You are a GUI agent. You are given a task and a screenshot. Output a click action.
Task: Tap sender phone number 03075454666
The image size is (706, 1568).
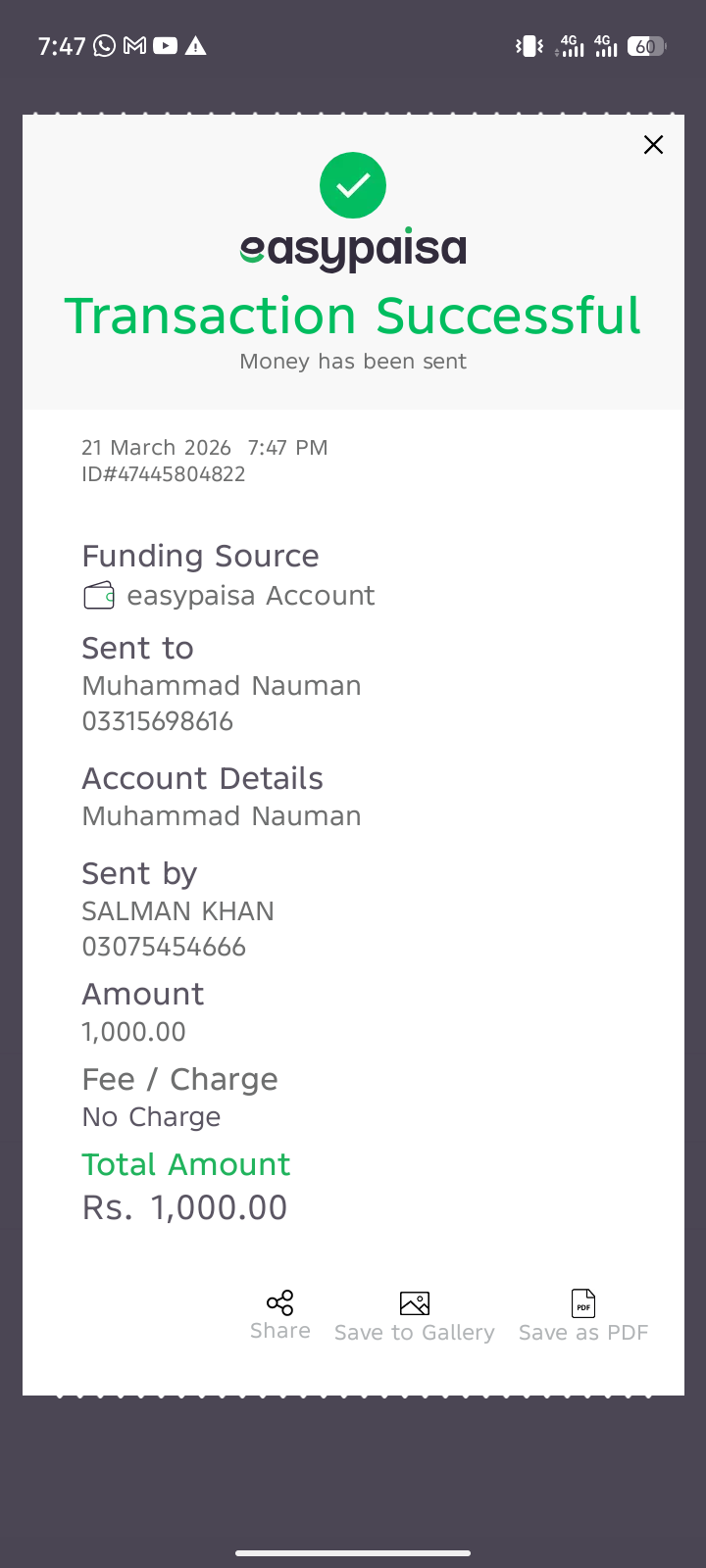click(164, 947)
